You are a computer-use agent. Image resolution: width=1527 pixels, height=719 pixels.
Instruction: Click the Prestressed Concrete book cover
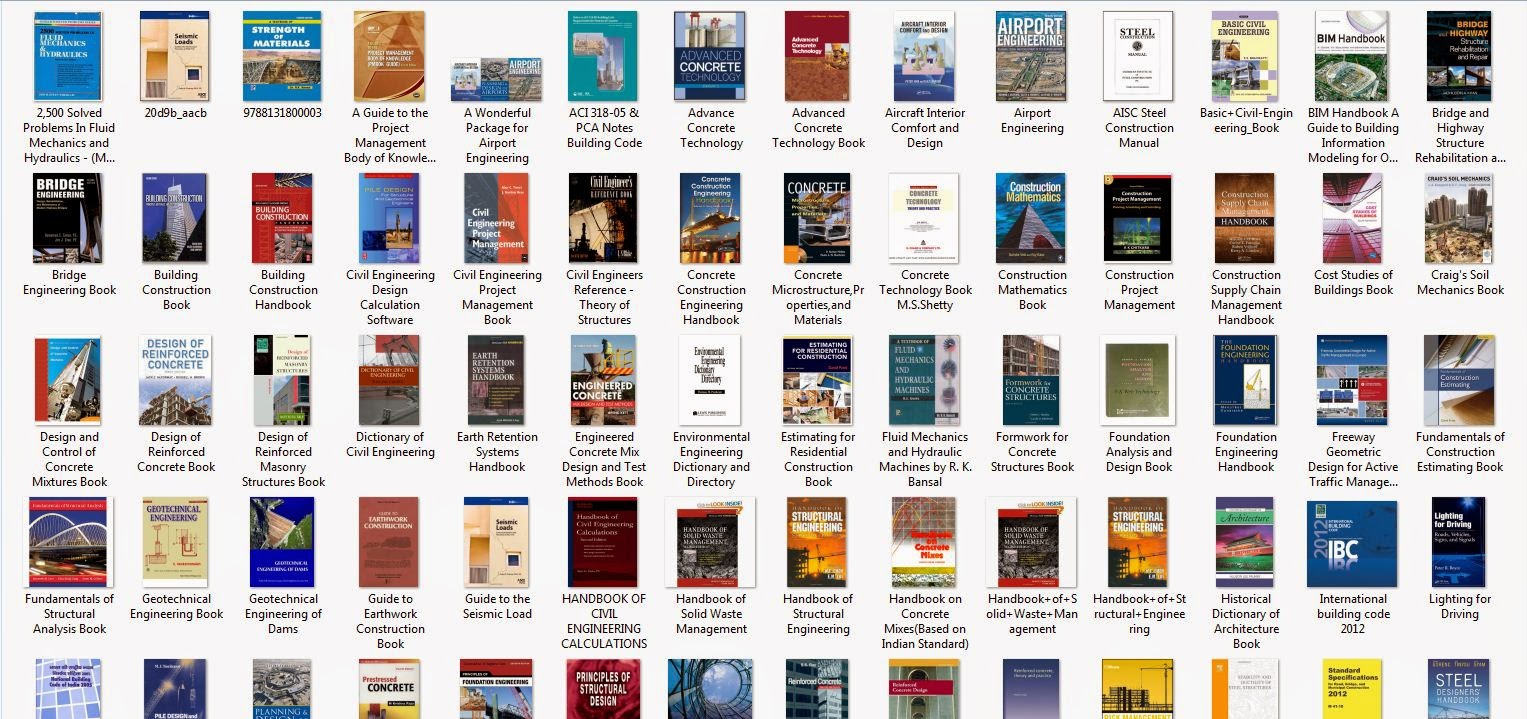point(389,689)
